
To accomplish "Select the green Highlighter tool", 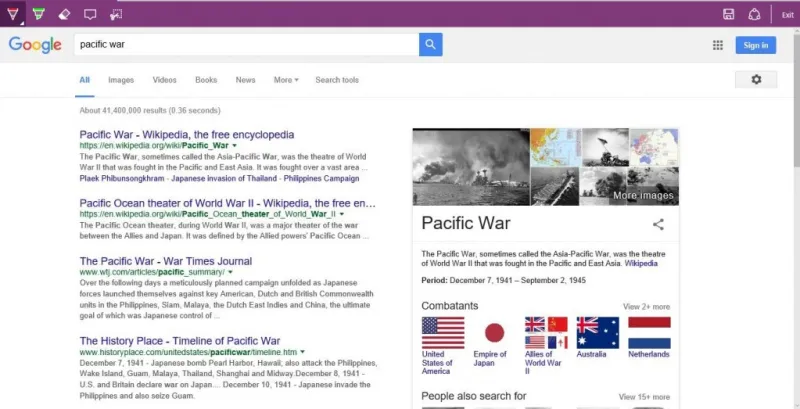I will [x=38, y=14].
